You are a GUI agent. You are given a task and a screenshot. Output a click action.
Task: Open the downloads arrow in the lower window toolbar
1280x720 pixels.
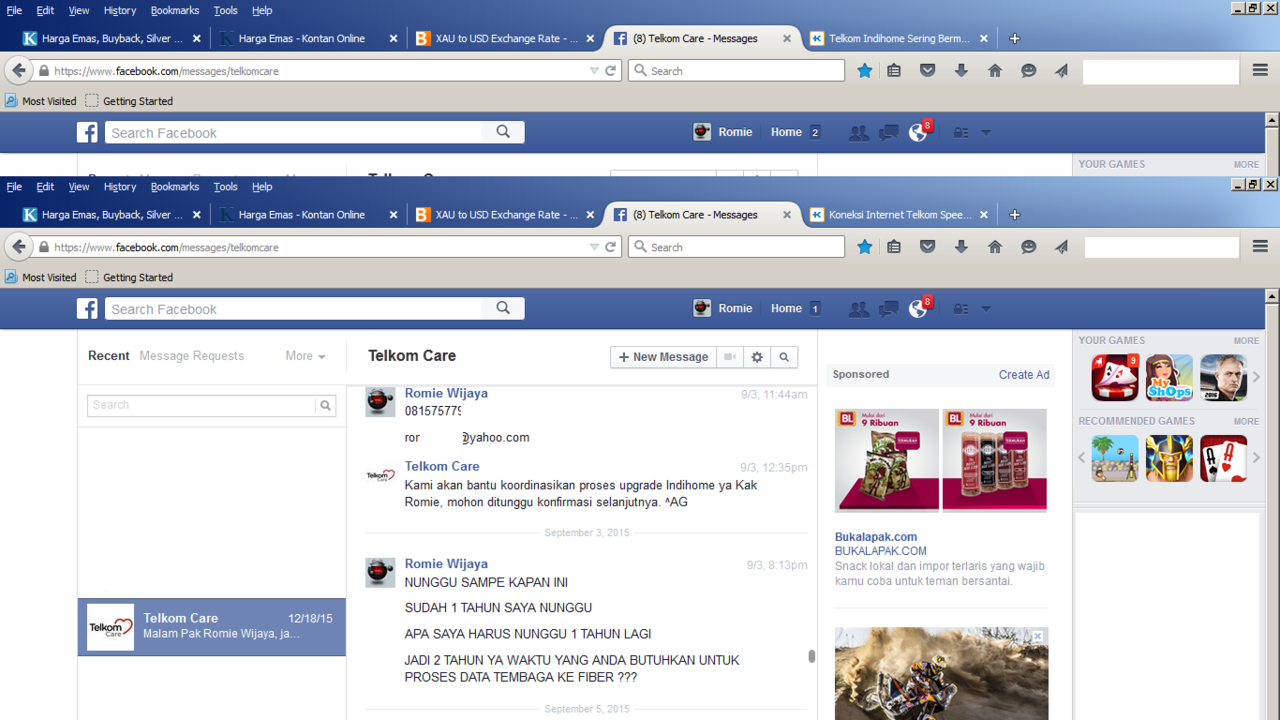click(x=961, y=247)
